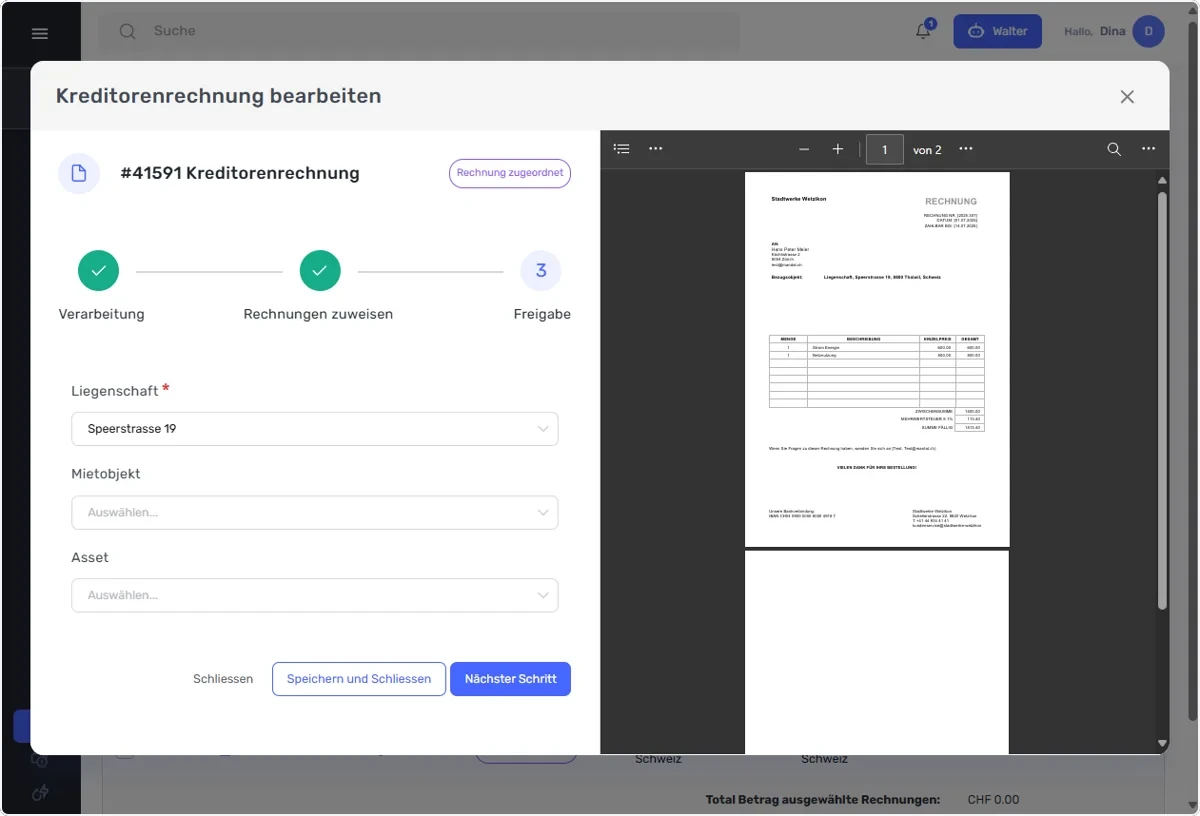1200x816 pixels.
Task: Open the three-dots menu beside the PDF search icon
Action: [1148, 149]
